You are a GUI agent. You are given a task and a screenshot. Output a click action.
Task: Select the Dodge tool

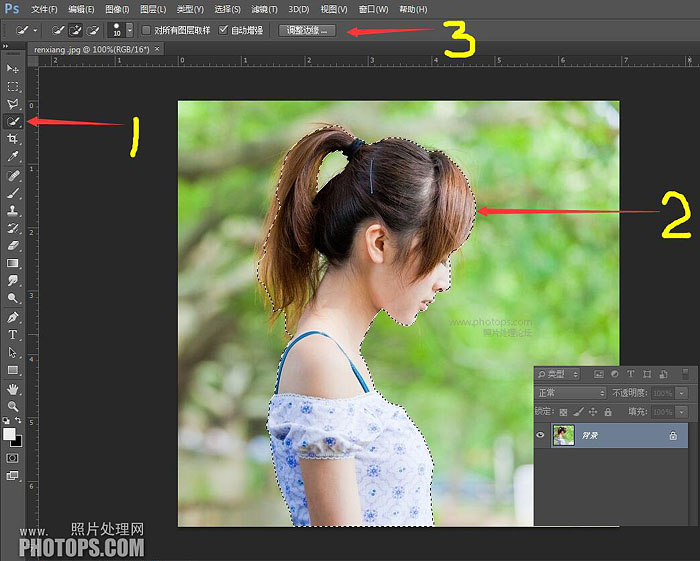click(x=12, y=298)
